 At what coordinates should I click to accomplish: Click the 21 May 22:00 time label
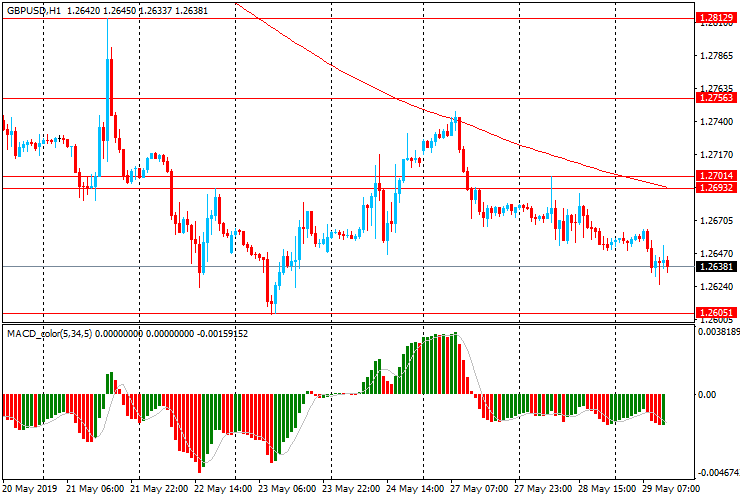click(159, 488)
